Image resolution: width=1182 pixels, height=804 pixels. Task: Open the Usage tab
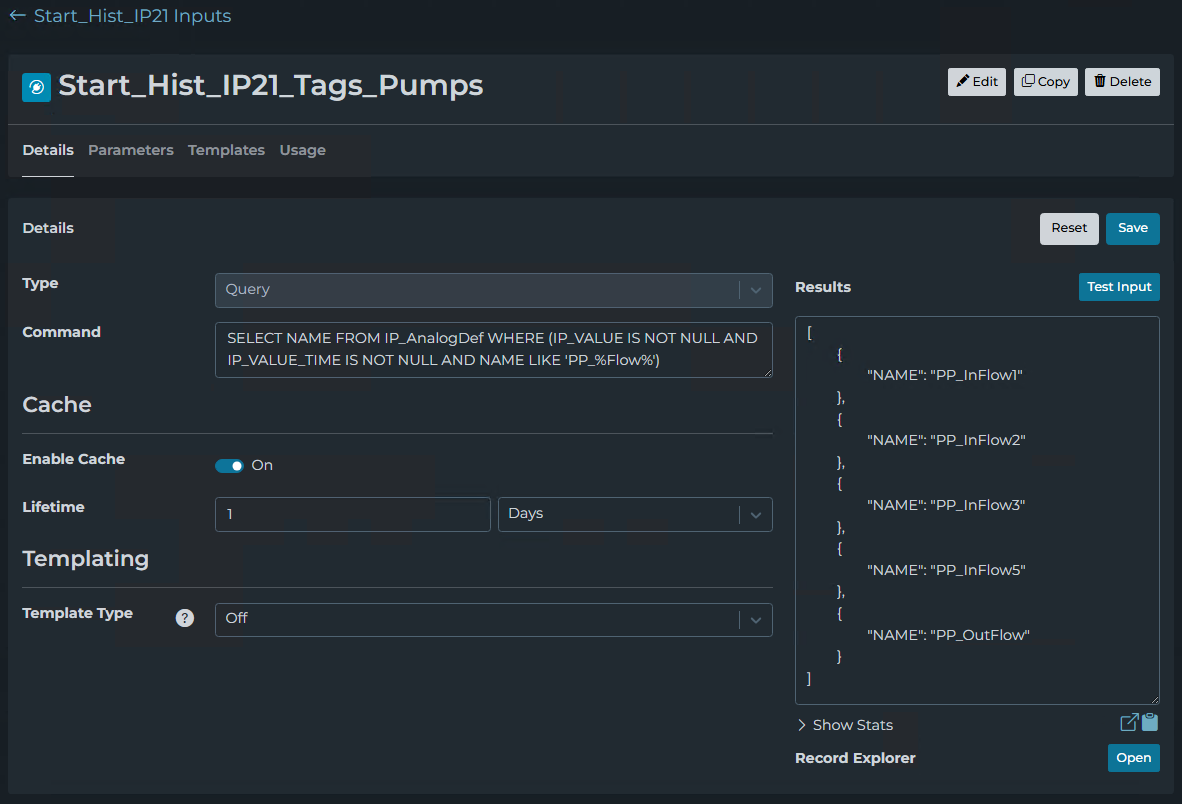(302, 150)
